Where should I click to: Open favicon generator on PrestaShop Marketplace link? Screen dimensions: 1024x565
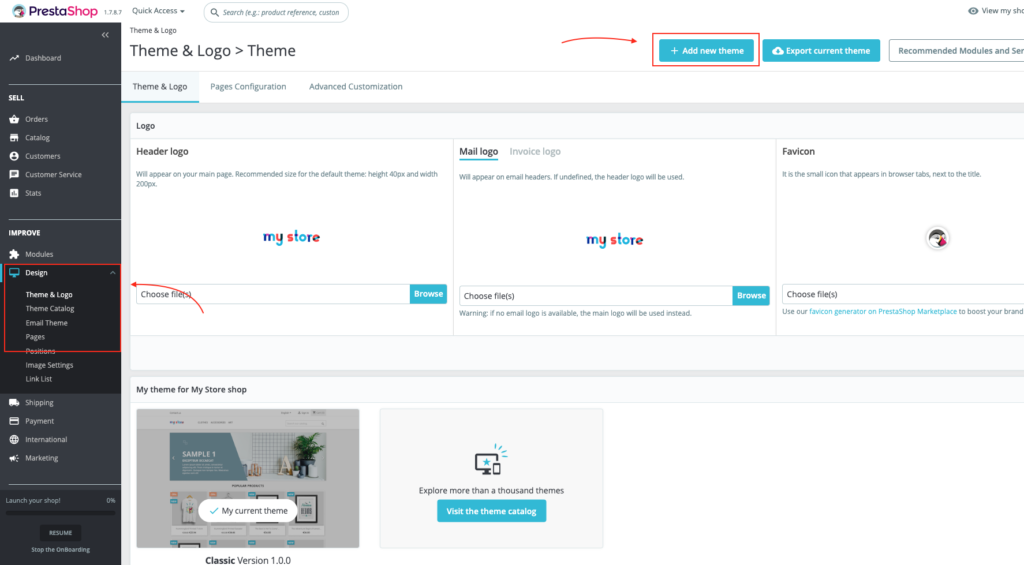point(883,312)
